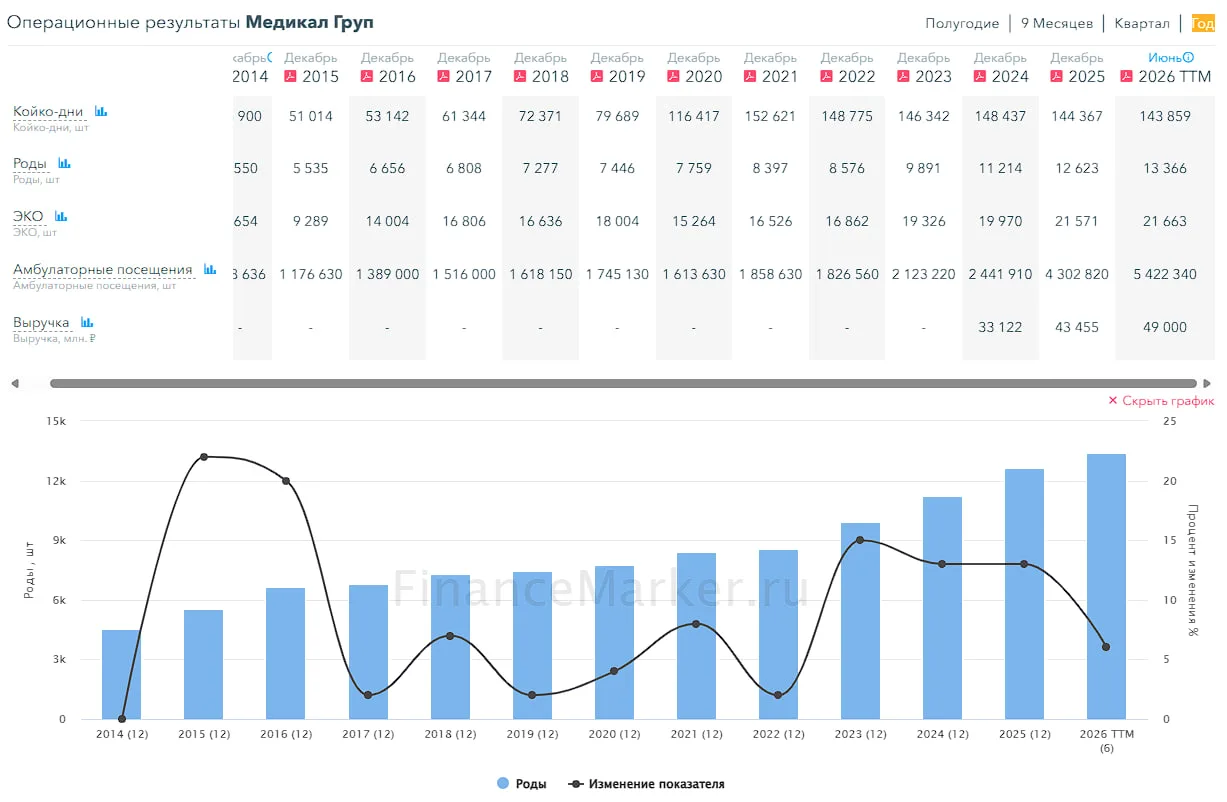This screenshot has height=802, width=1227.
Task: Click Амбулаторные посещения value 1 176 630
Action: click(311, 274)
